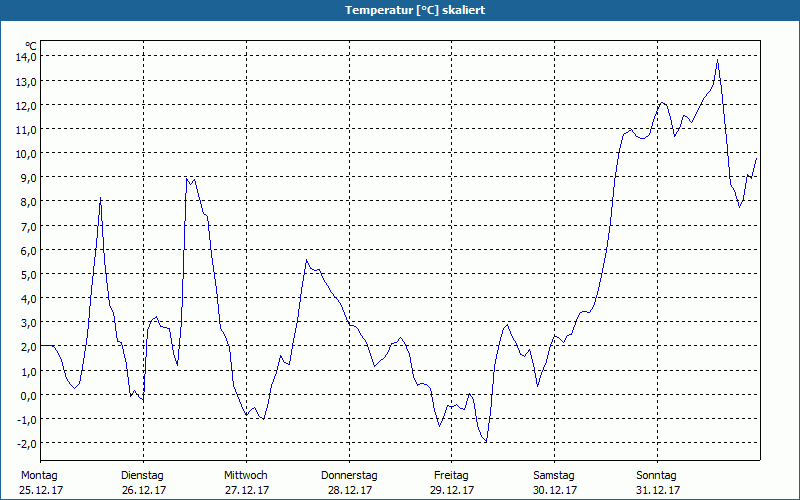This screenshot has height=500, width=800.
Task: Click the Sonntag day label
Action: tap(656, 476)
